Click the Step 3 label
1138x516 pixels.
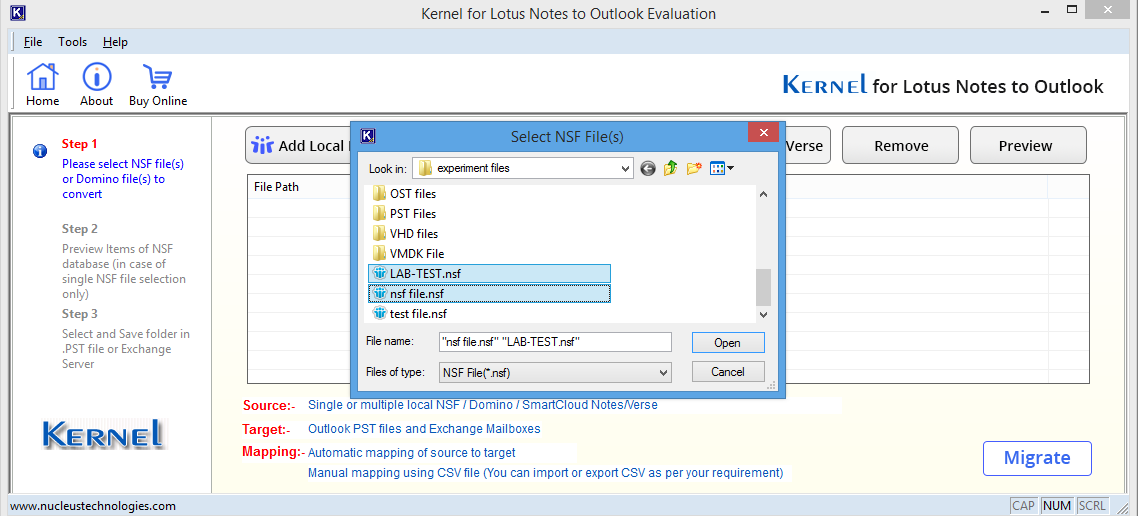click(80, 314)
